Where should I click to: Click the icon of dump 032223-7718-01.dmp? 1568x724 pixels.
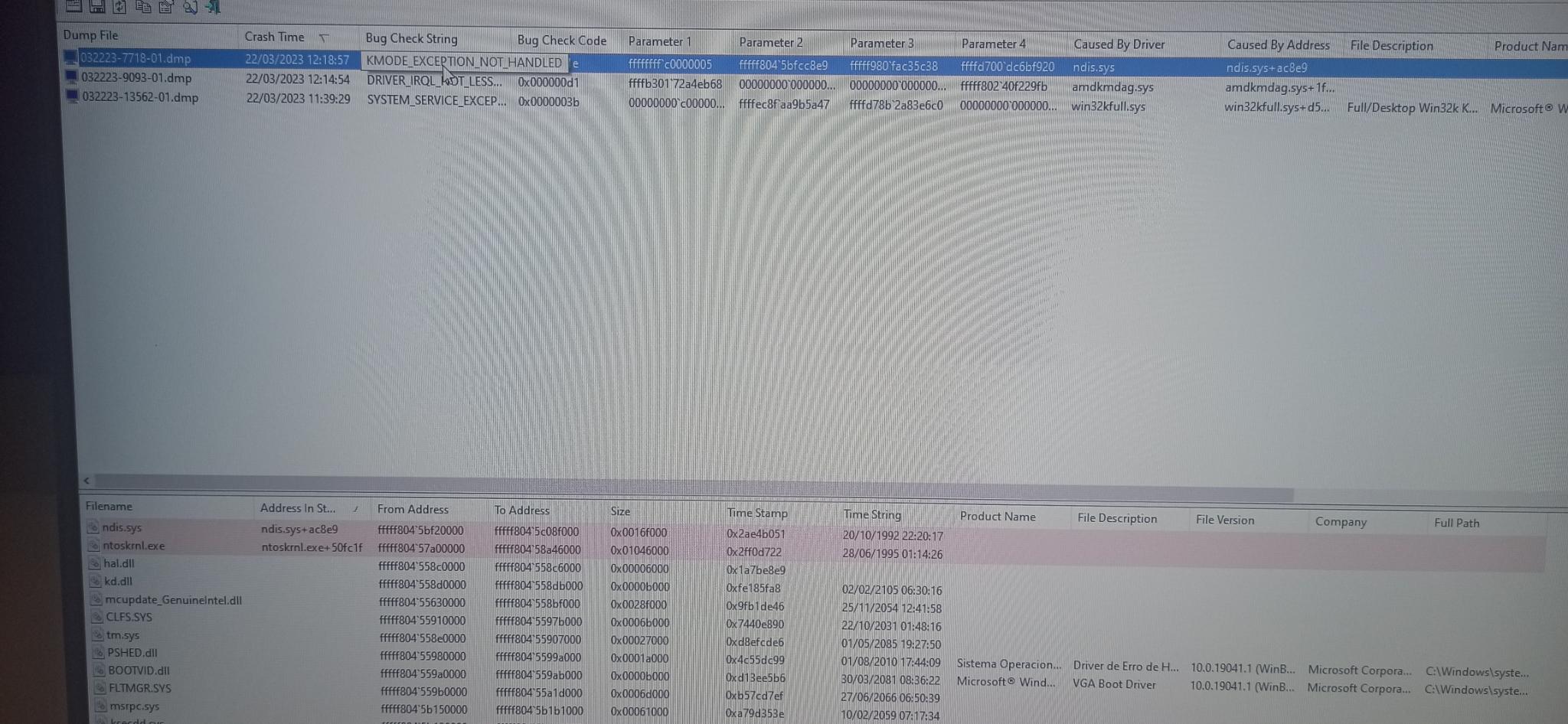pos(71,57)
